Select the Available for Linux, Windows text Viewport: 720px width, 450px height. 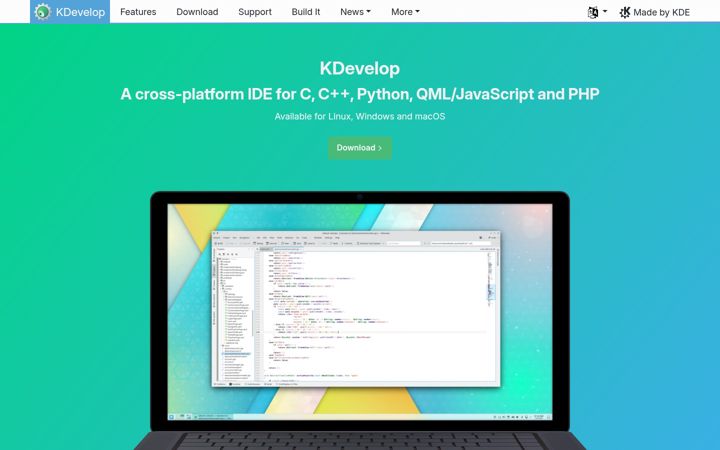[360, 117]
